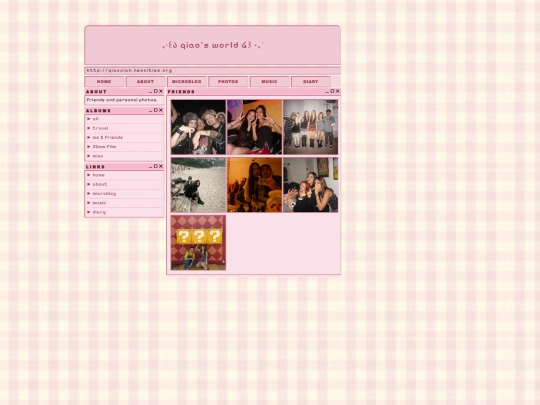Minimize the About panel
The width and height of the screenshot is (540, 405).
pos(150,92)
